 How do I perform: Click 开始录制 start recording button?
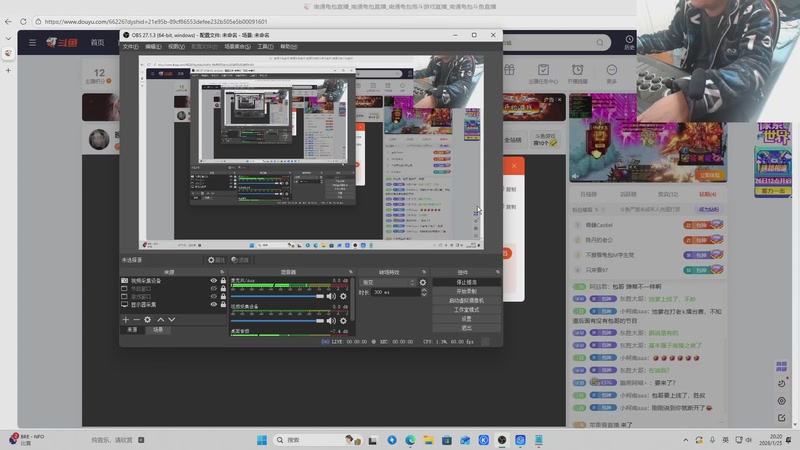(466, 291)
